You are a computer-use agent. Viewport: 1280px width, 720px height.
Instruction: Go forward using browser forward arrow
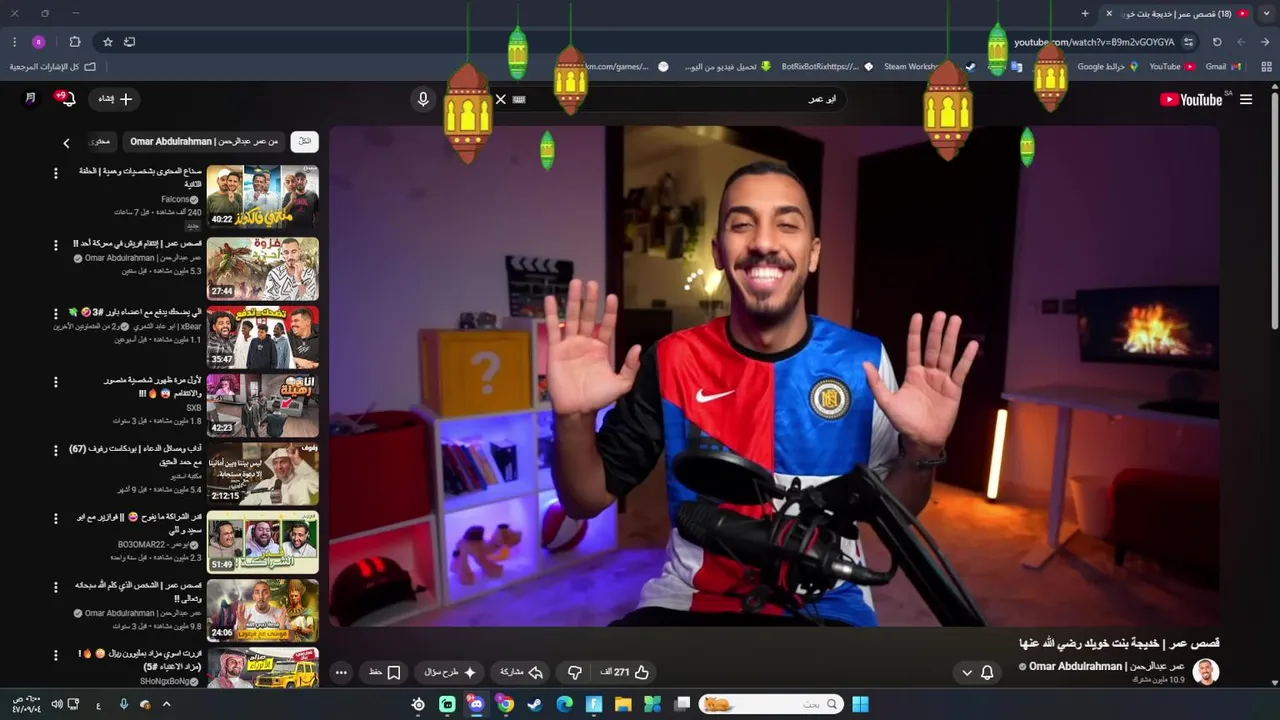(x=1241, y=42)
